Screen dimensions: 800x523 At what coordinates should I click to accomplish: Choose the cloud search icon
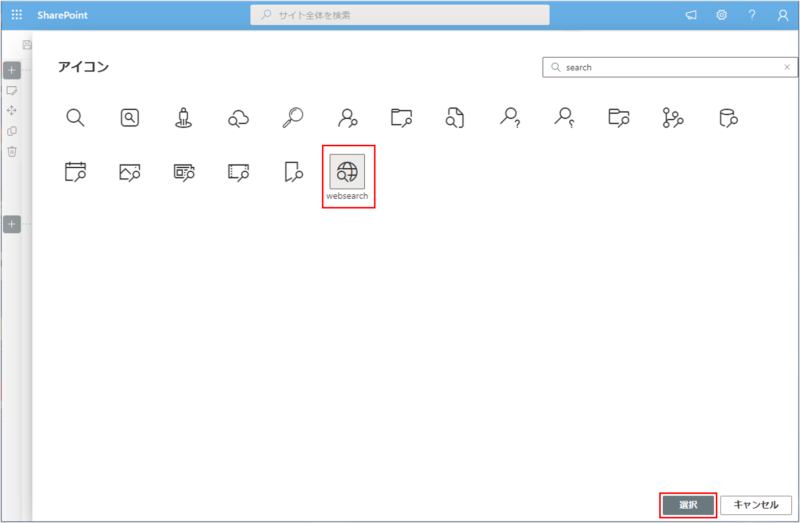click(238, 118)
